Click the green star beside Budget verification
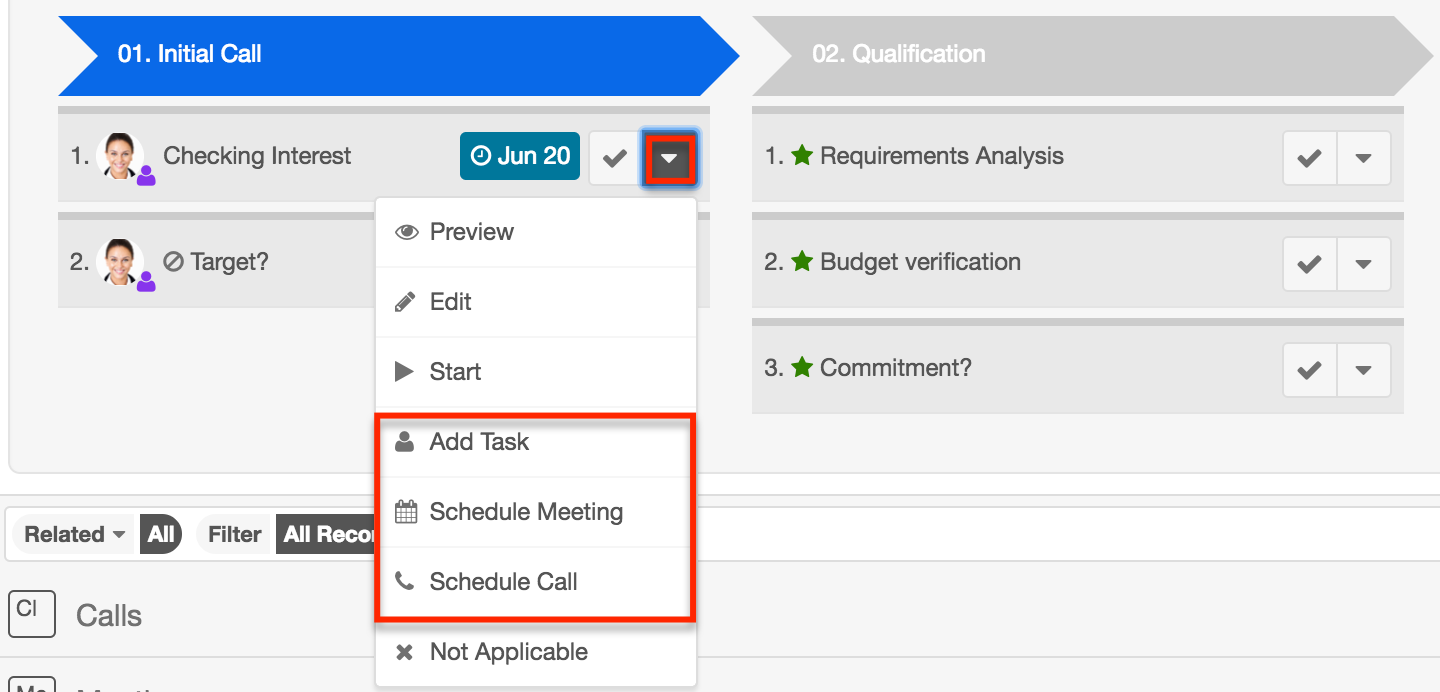 [x=802, y=262]
